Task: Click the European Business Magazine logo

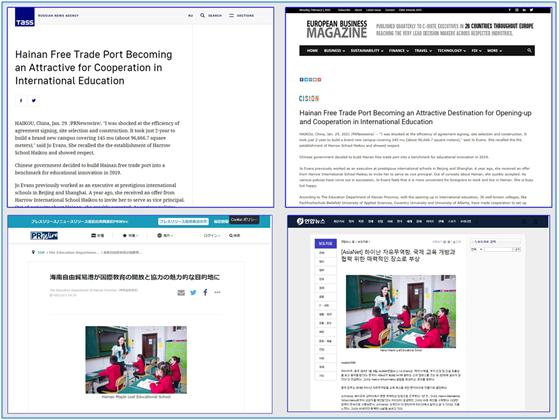Action: [337, 29]
